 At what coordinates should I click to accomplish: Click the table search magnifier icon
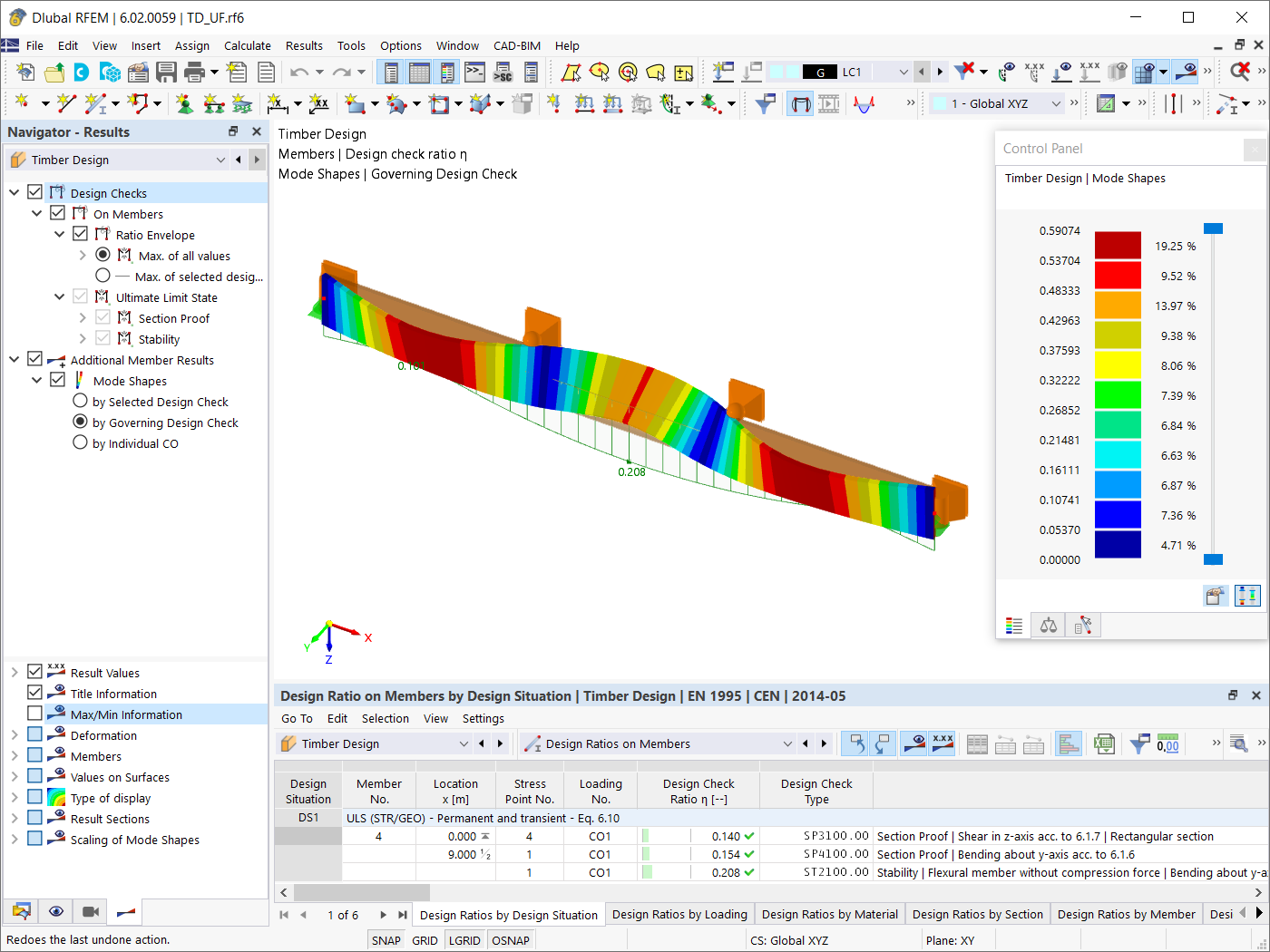[x=1238, y=744]
